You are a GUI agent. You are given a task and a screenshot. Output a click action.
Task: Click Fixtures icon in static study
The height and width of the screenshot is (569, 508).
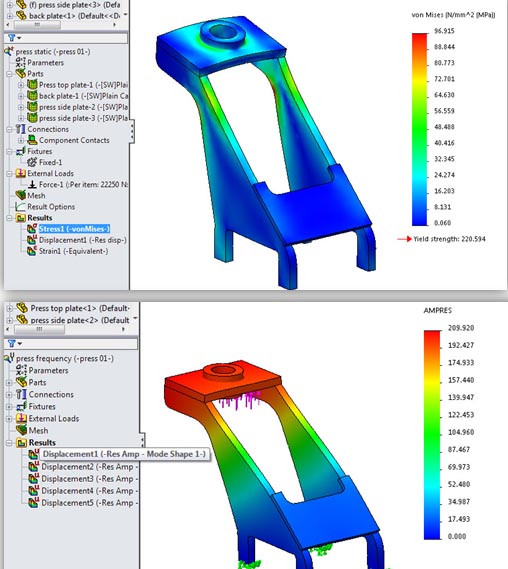point(21,151)
